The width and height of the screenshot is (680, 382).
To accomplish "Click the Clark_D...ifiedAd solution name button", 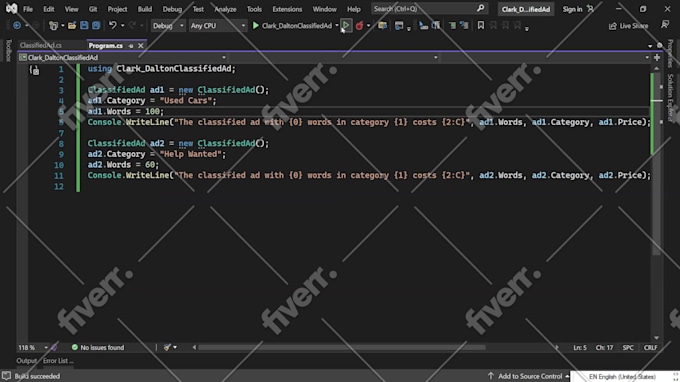I will click(526, 9).
